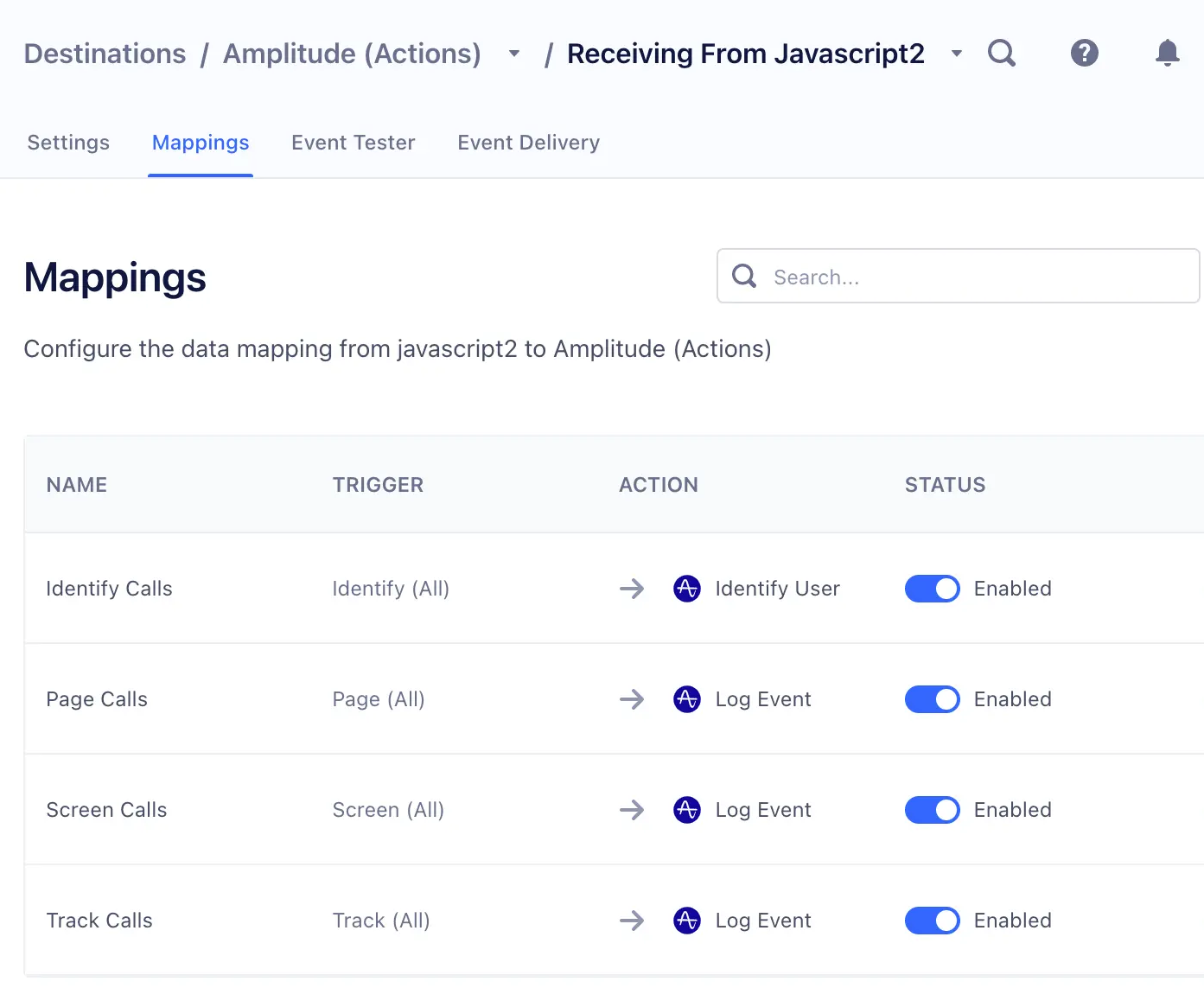Expand the Amplitude (Actions) breadcrumb dropdown arrow

[514, 54]
